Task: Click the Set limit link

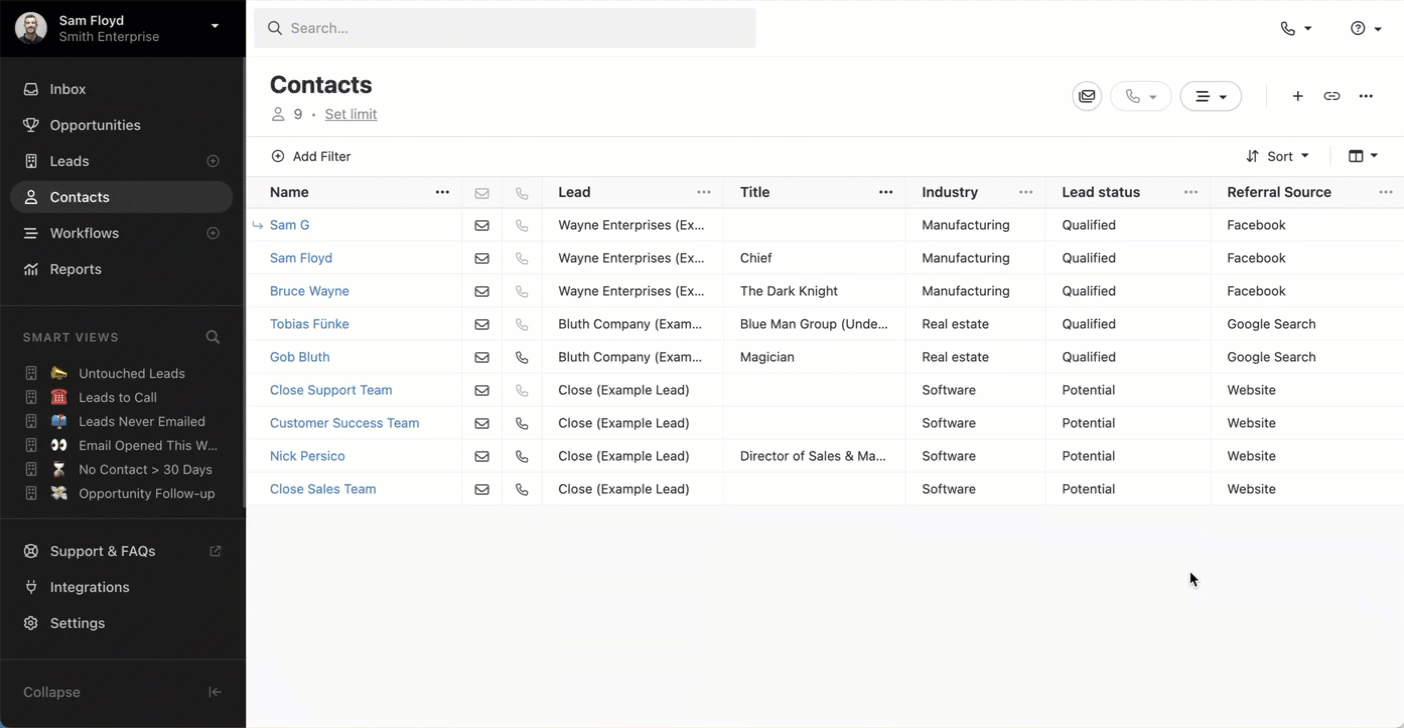Action: (351, 114)
